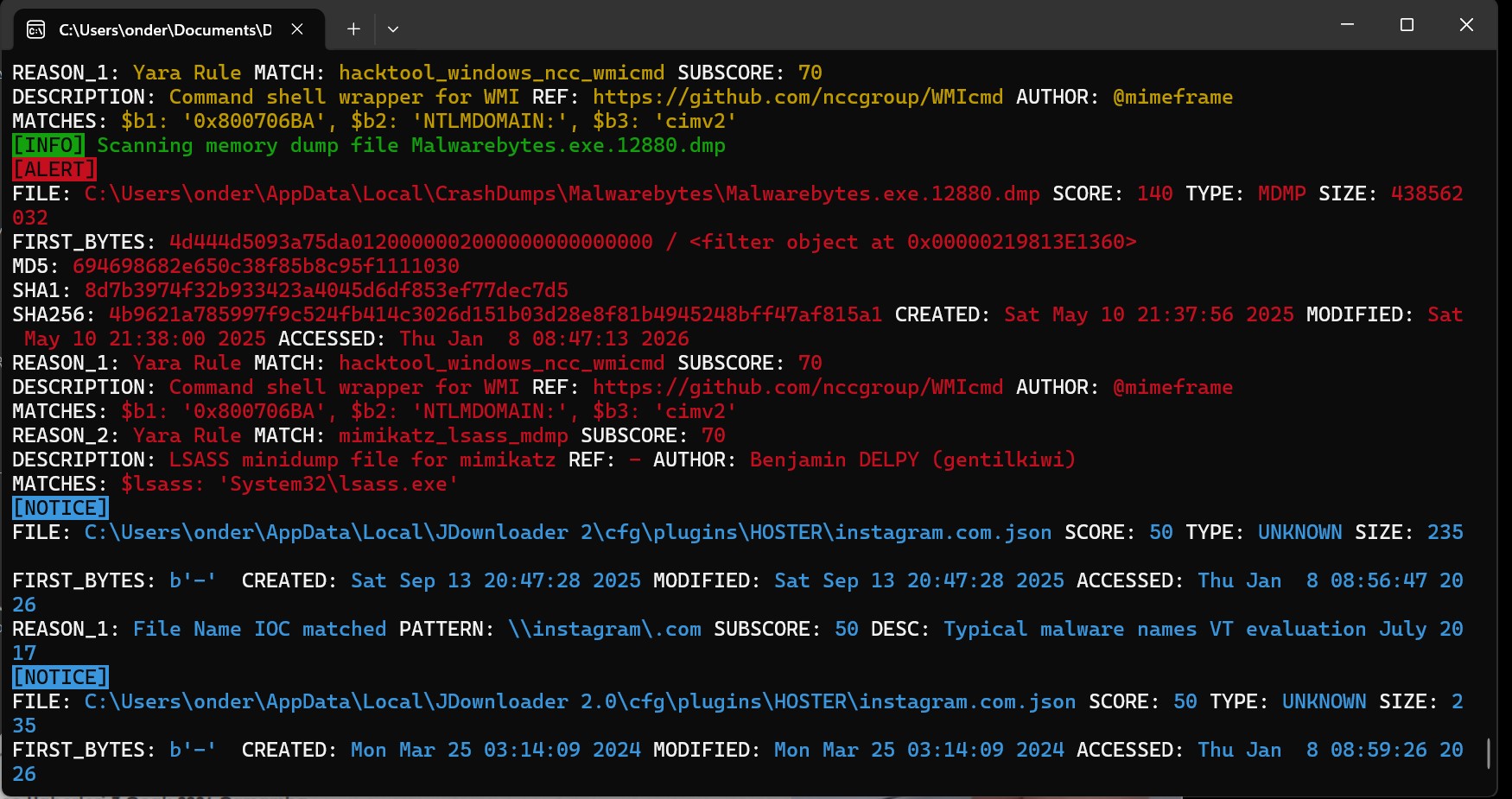Click the [NOTICE] badge above the JDownloader 2 path
This screenshot has width=1512, height=799.
coord(60,508)
